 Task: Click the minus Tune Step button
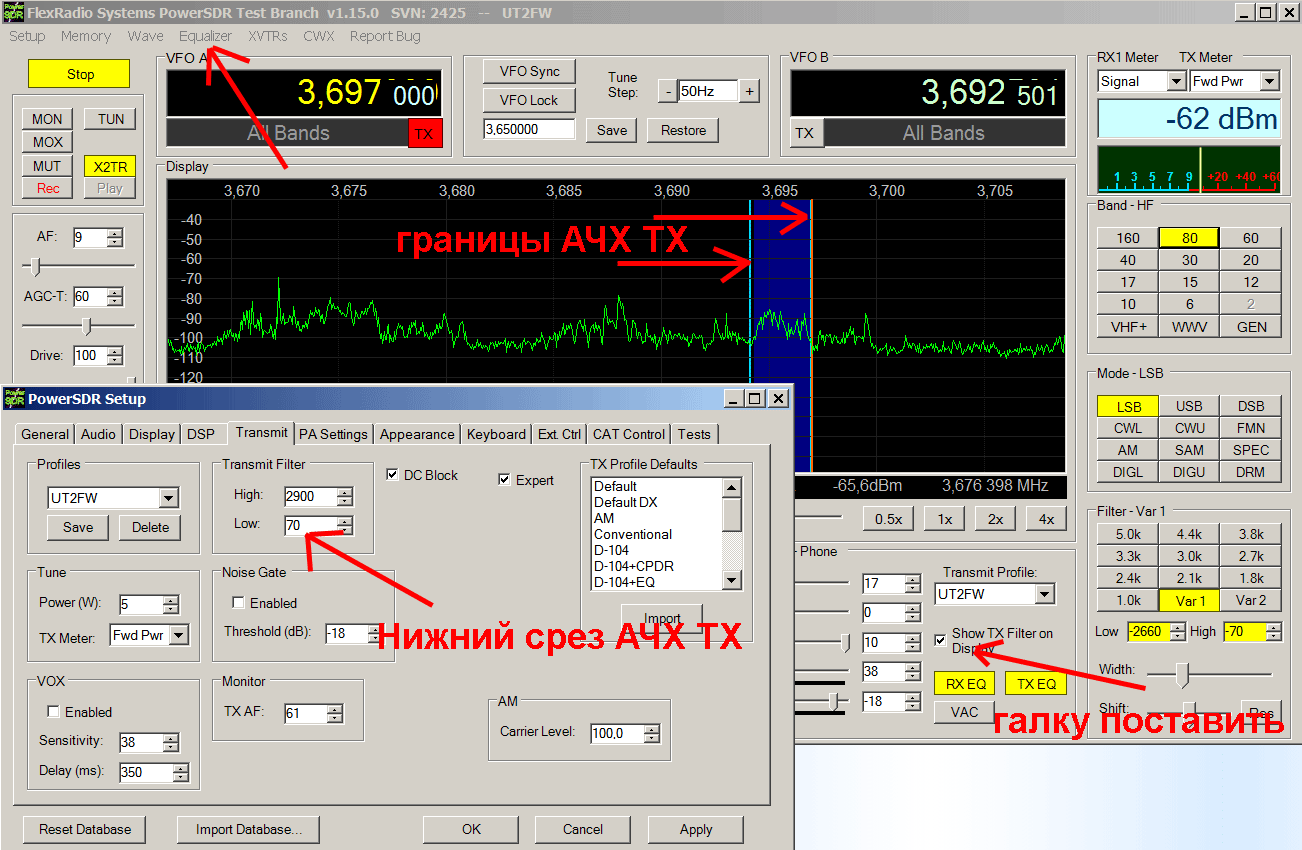coord(667,91)
